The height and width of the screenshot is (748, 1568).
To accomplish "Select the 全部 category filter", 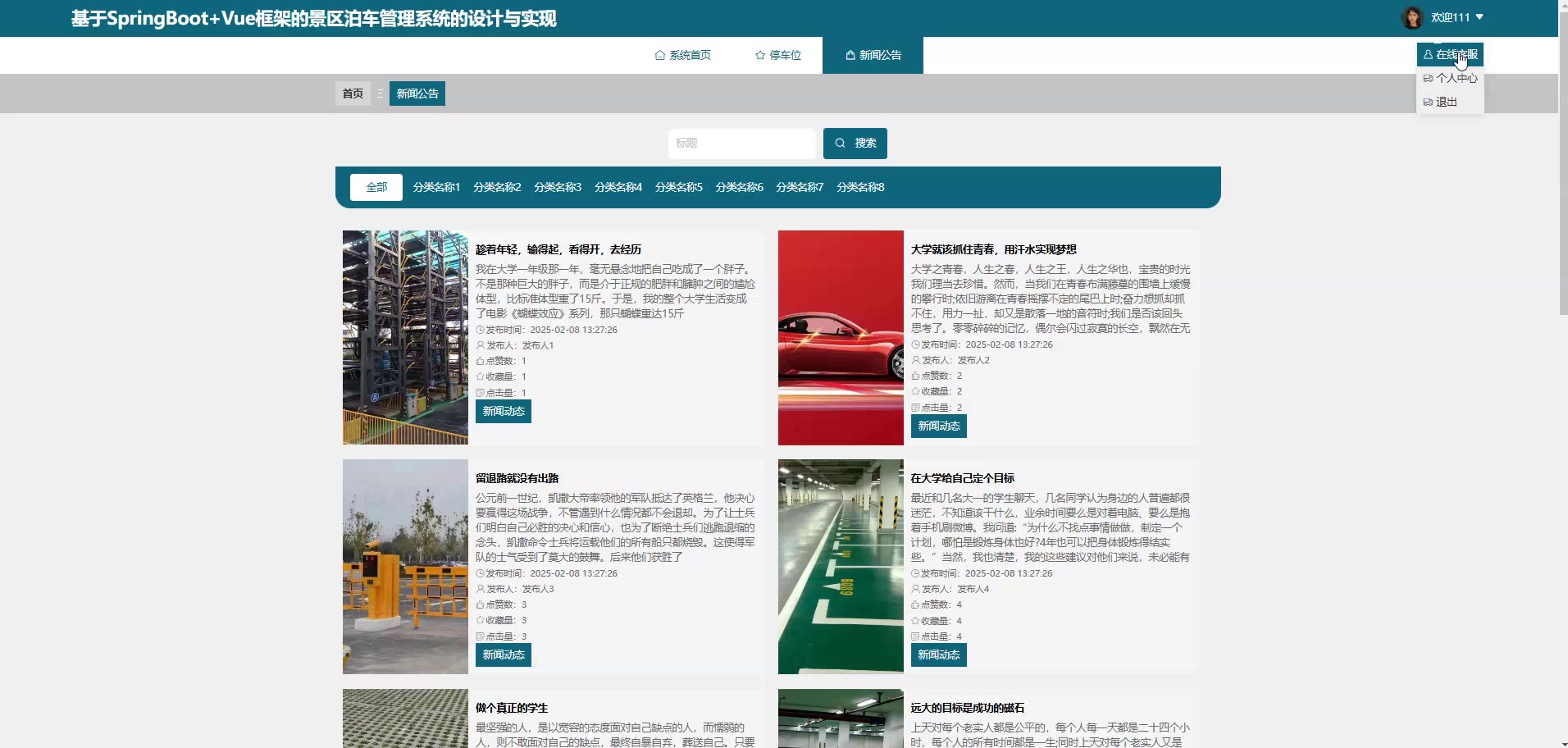I will (x=376, y=188).
